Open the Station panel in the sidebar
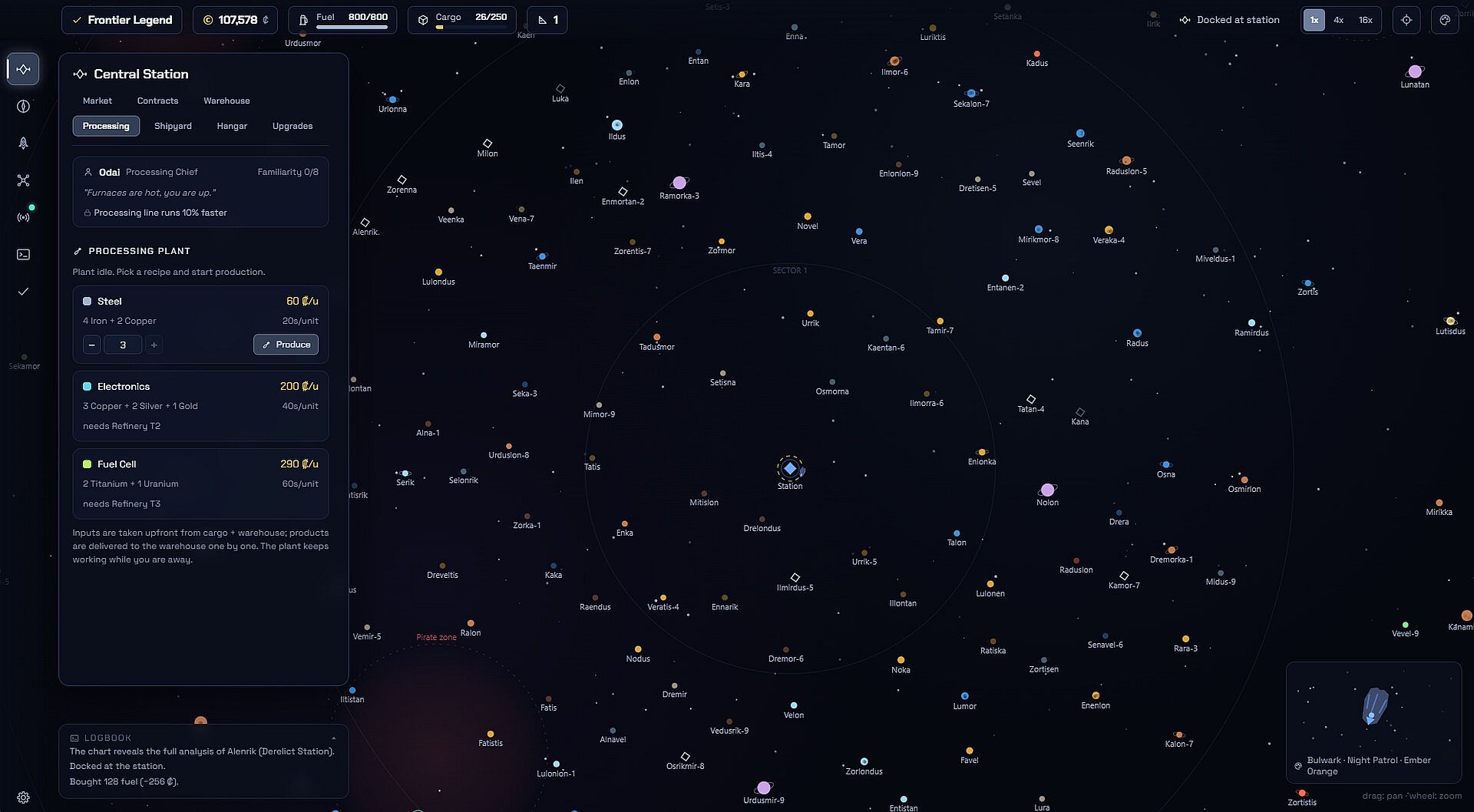The image size is (1474, 812). pos(24,69)
